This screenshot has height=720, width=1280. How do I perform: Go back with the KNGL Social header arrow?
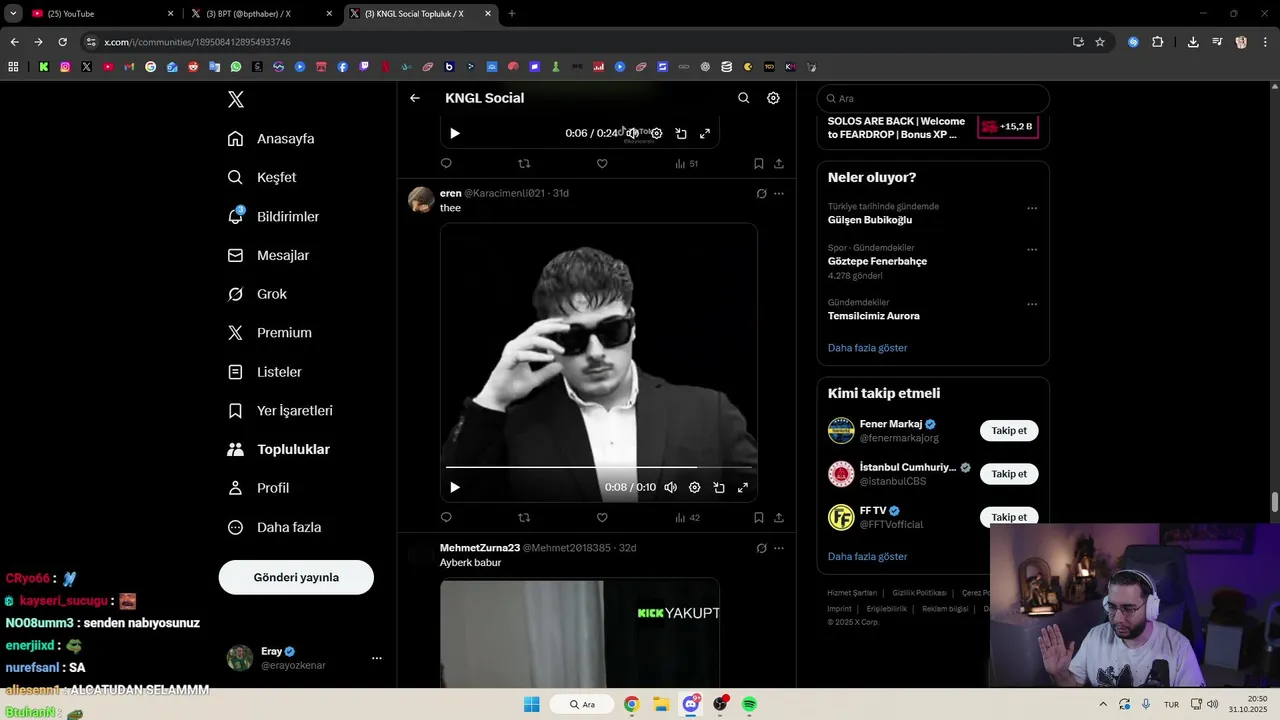click(x=415, y=98)
